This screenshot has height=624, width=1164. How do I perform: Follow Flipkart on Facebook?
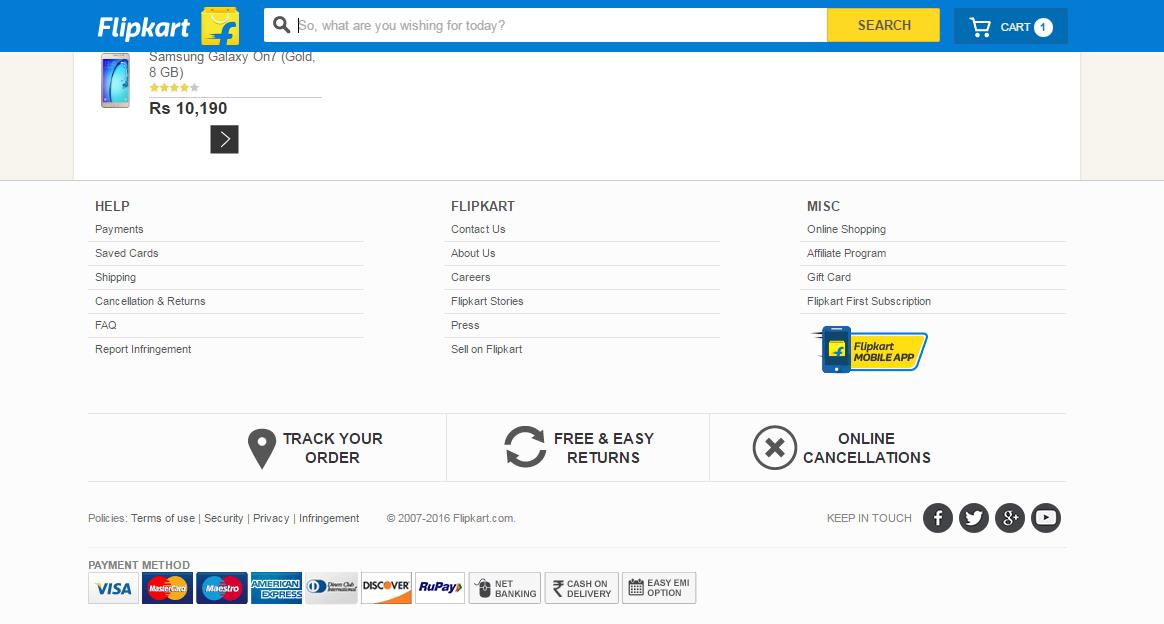pyautogui.click(x=937, y=518)
